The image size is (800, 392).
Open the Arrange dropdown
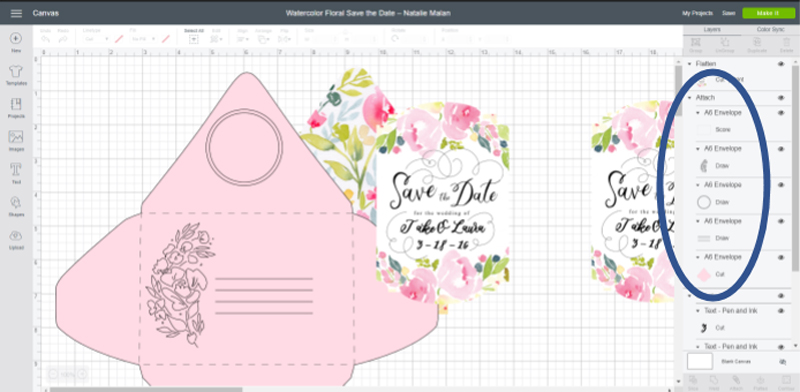(x=264, y=39)
